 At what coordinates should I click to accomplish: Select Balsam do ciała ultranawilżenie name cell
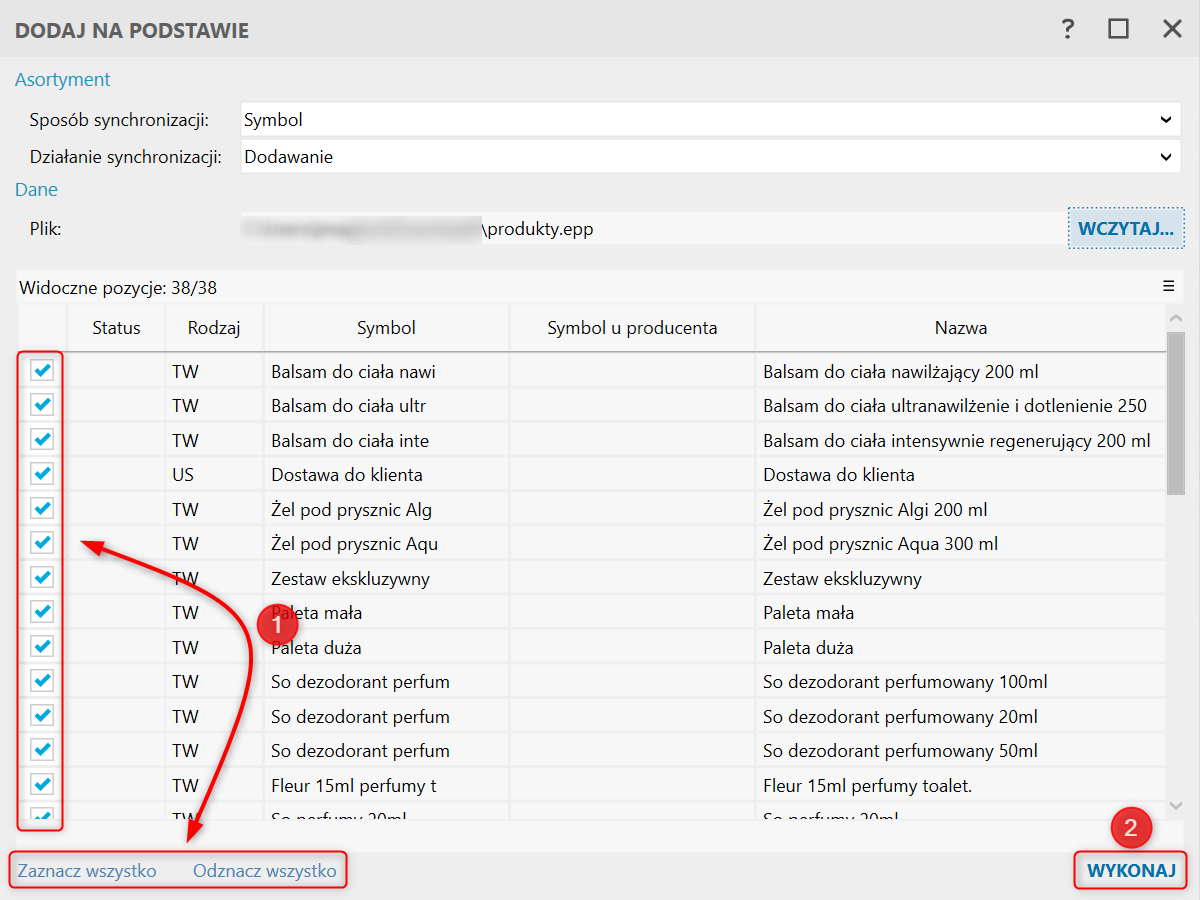[x=960, y=406]
